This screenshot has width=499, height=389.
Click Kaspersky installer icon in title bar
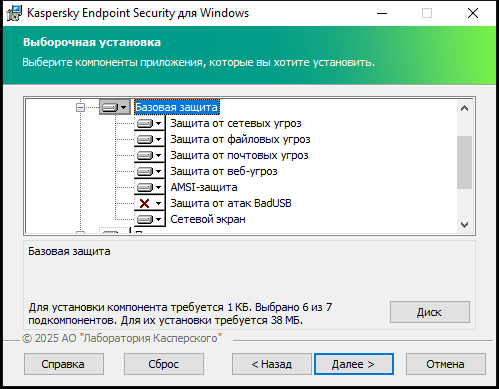[x=14, y=13]
